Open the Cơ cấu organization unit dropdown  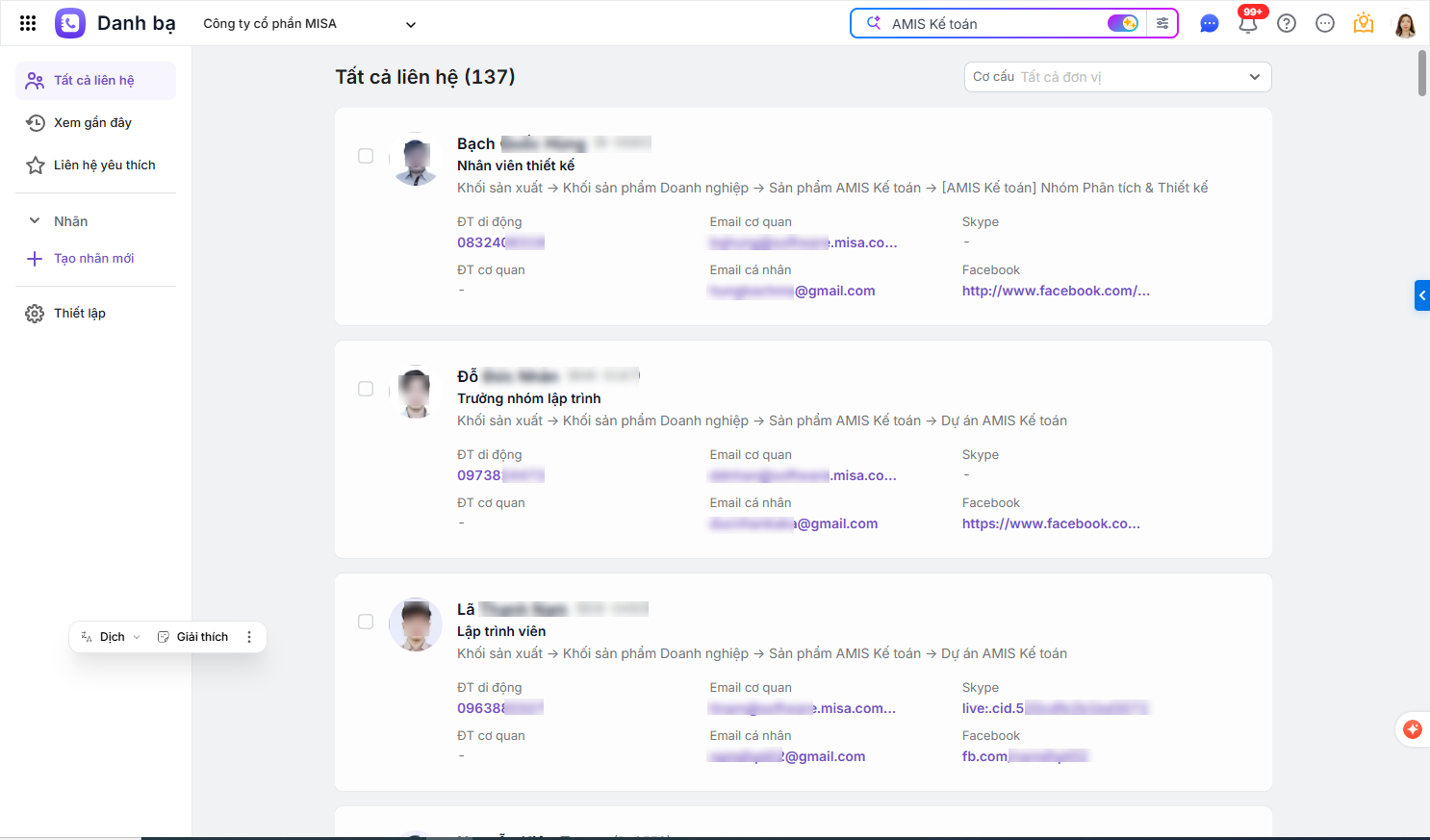[1118, 77]
